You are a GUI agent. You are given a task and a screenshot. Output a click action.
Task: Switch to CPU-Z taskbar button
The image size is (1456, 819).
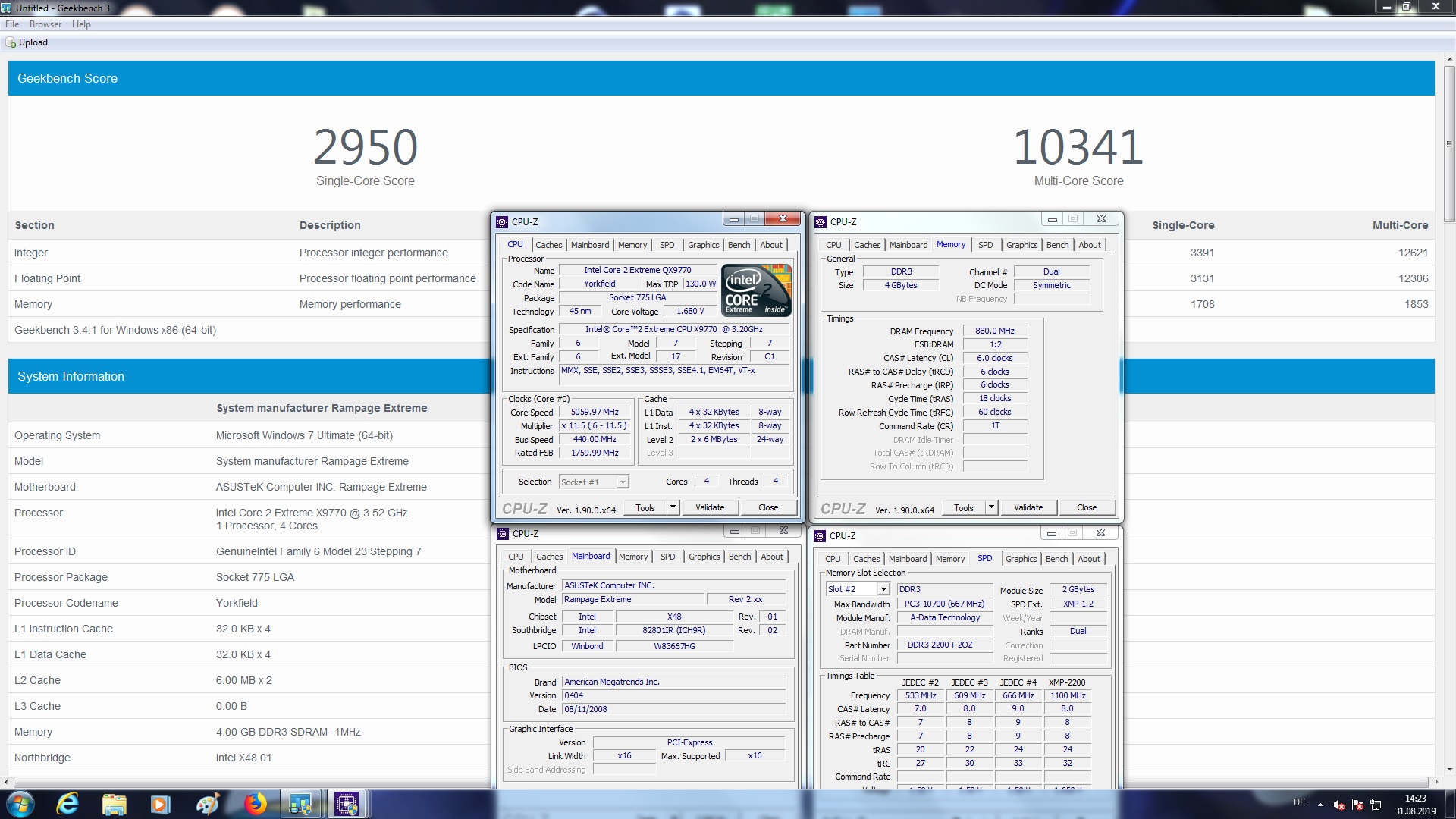coord(347,804)
